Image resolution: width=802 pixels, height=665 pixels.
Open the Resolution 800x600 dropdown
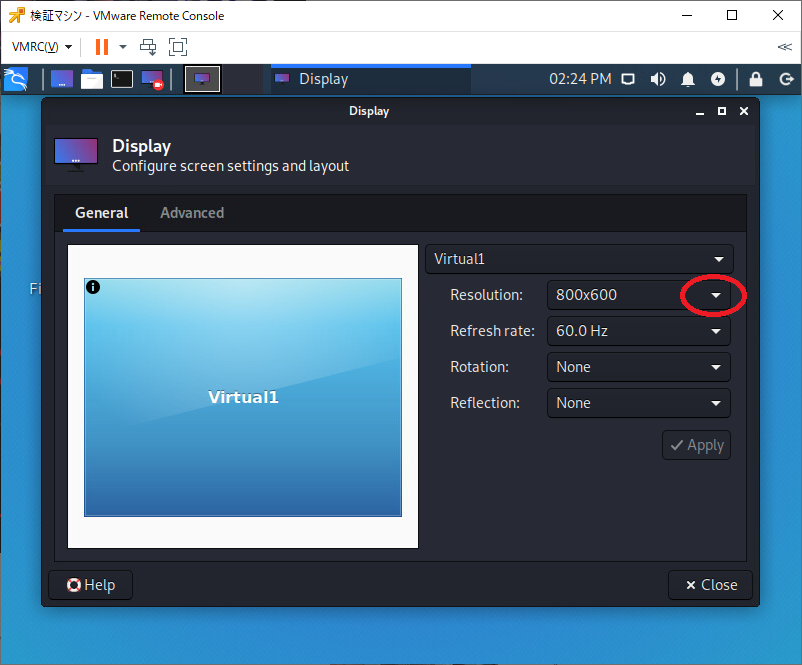[x=638, y=295]
